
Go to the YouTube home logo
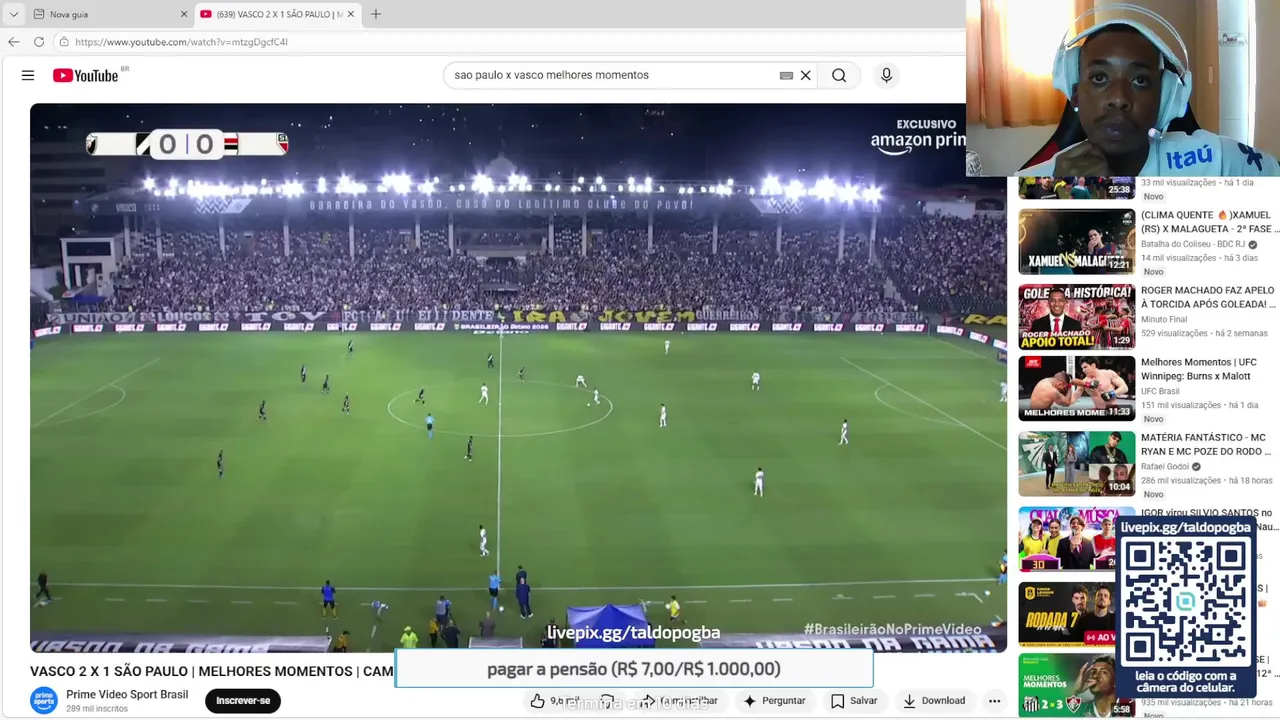point(86,75)
